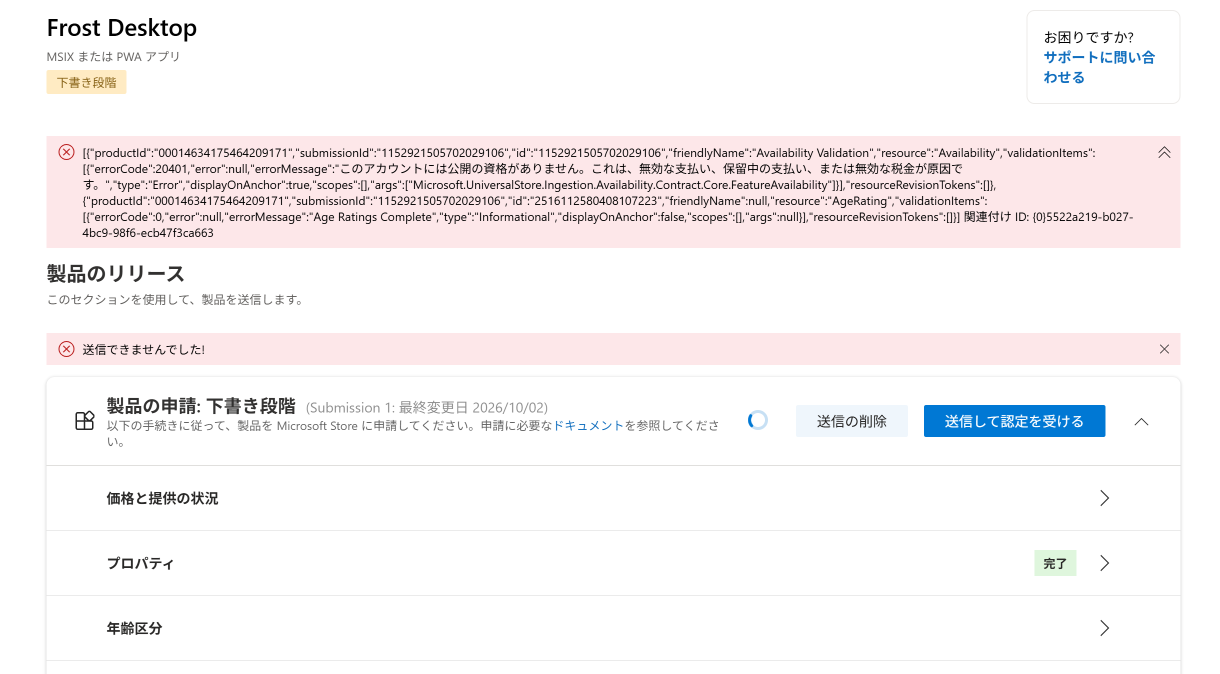
Task: Expand プロパティ row chevron
Action: click(x=1105, y=563)
